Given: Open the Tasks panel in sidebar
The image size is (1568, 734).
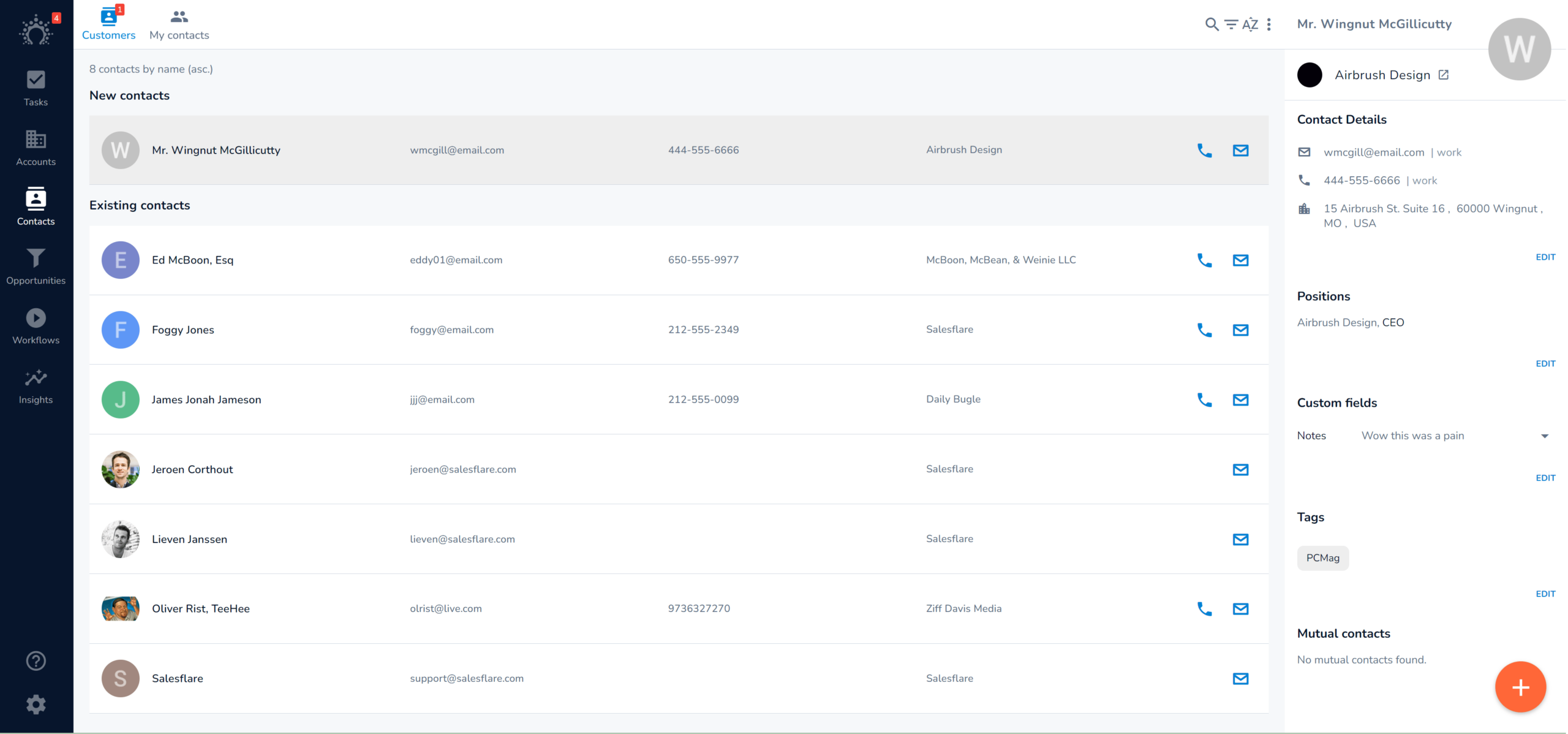Looking at the screenshot, I should [x=36, y=88].
